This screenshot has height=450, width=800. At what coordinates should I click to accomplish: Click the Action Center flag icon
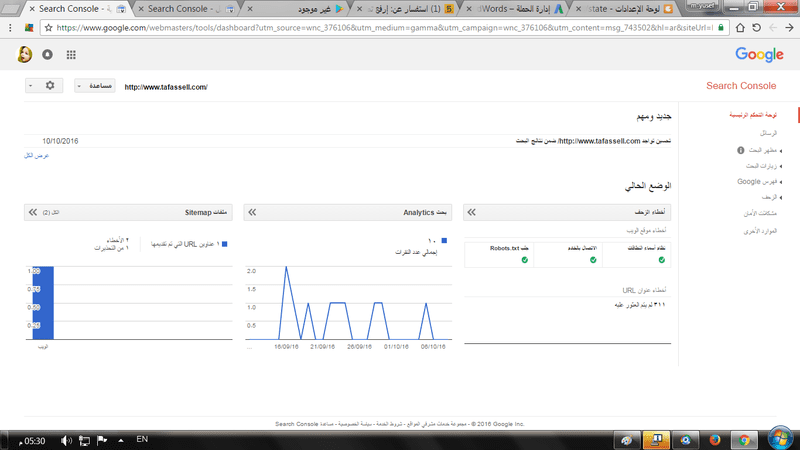(x=102, y=440)
